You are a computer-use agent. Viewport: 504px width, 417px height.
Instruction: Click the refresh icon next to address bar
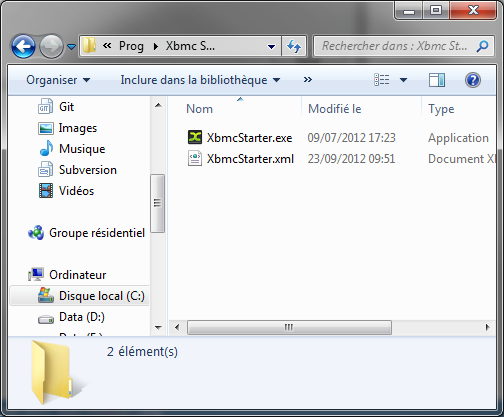pos(294,46)
